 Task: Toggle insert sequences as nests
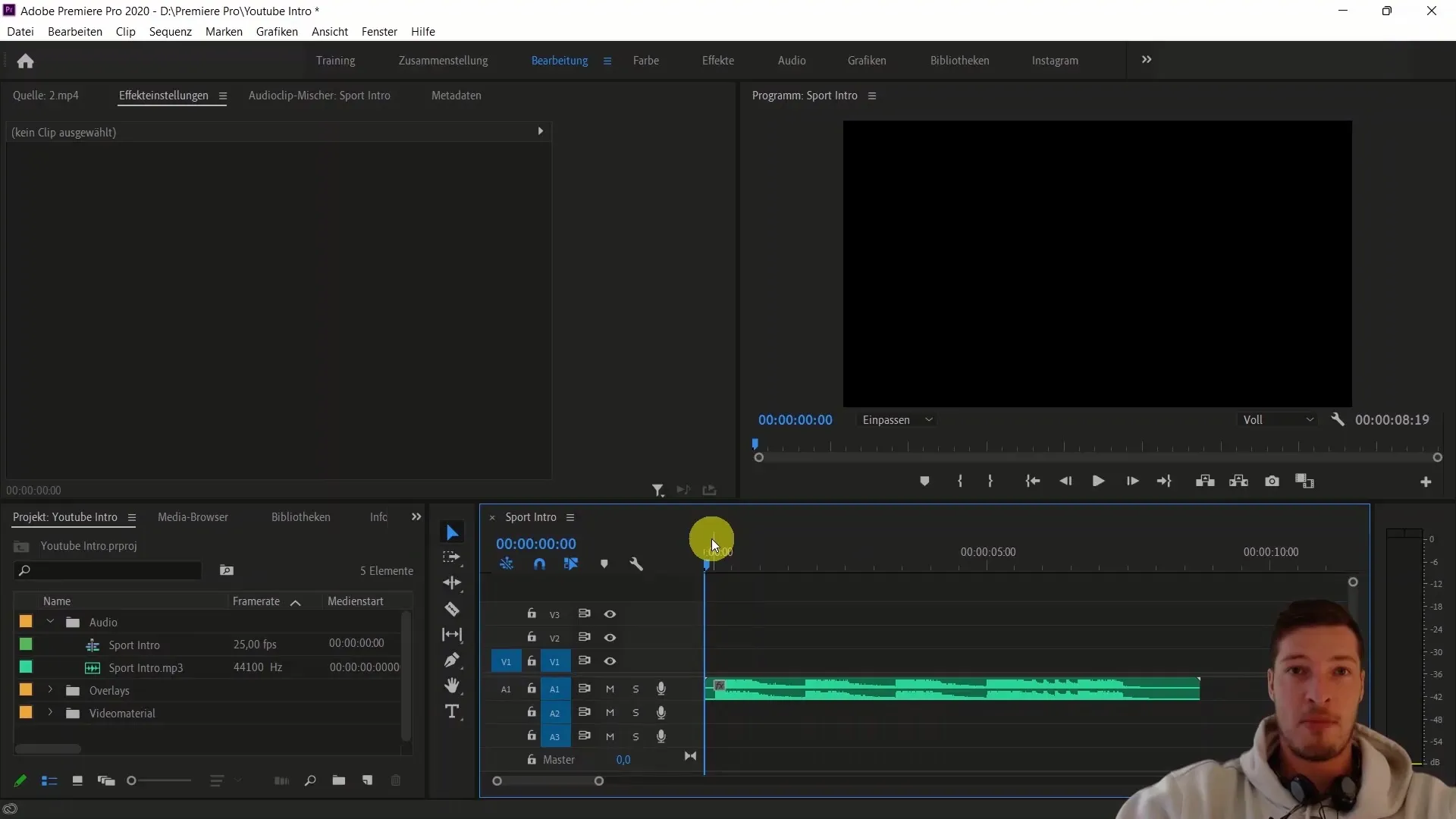(507, 564)
